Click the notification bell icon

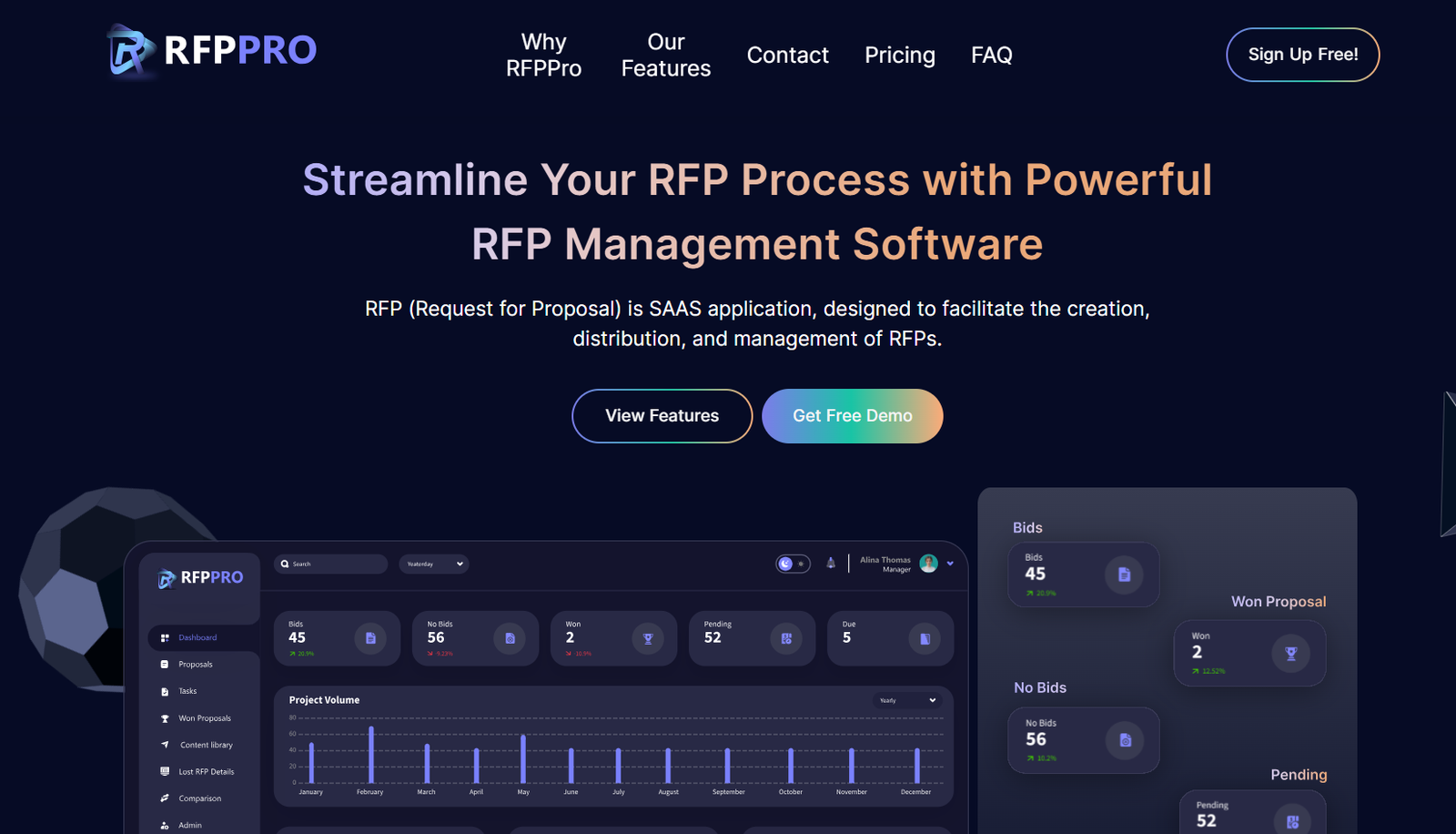coord(831,564)
